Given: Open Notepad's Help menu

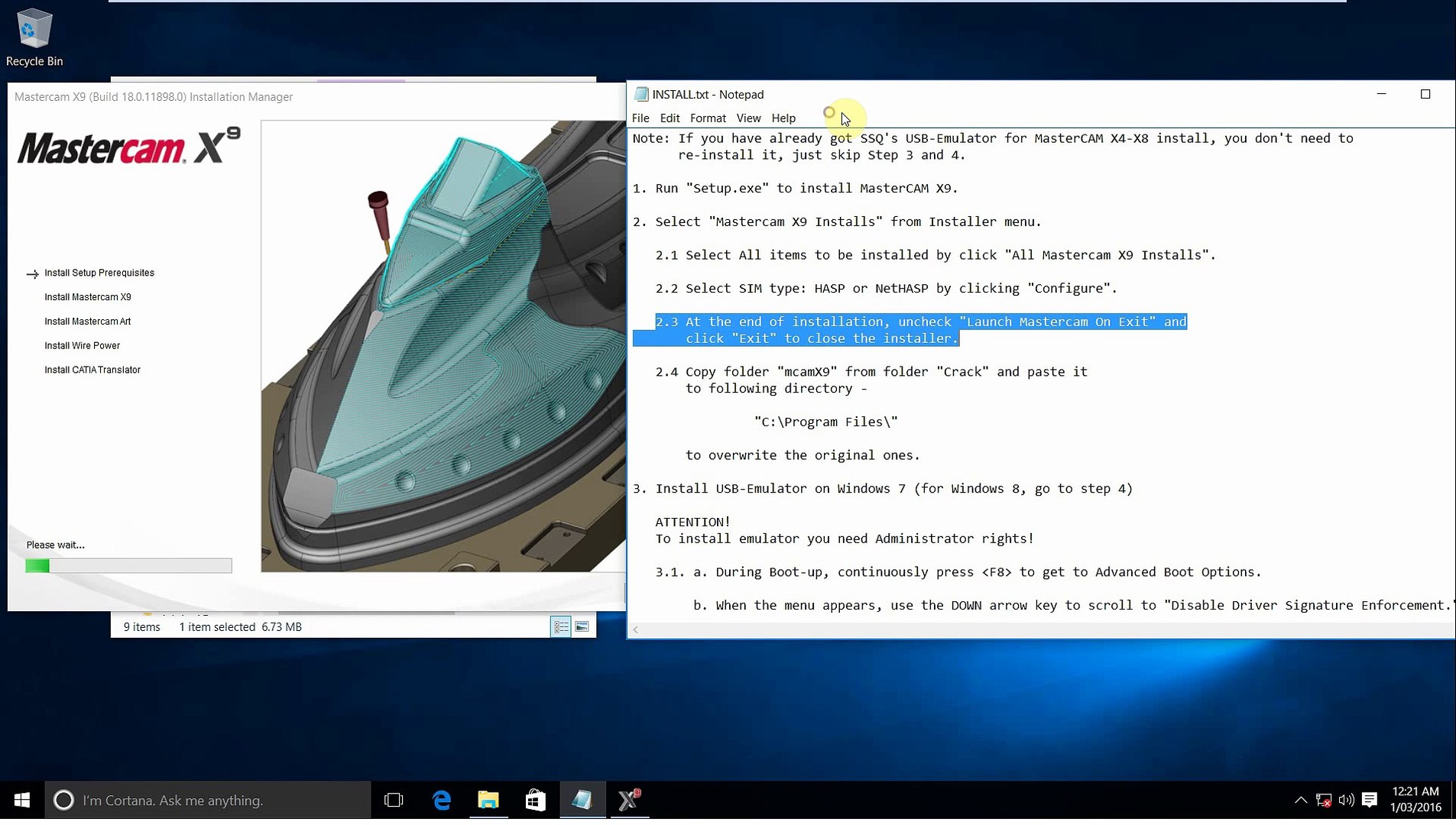Looking at the screenshot, I should (x=783, y=118).
